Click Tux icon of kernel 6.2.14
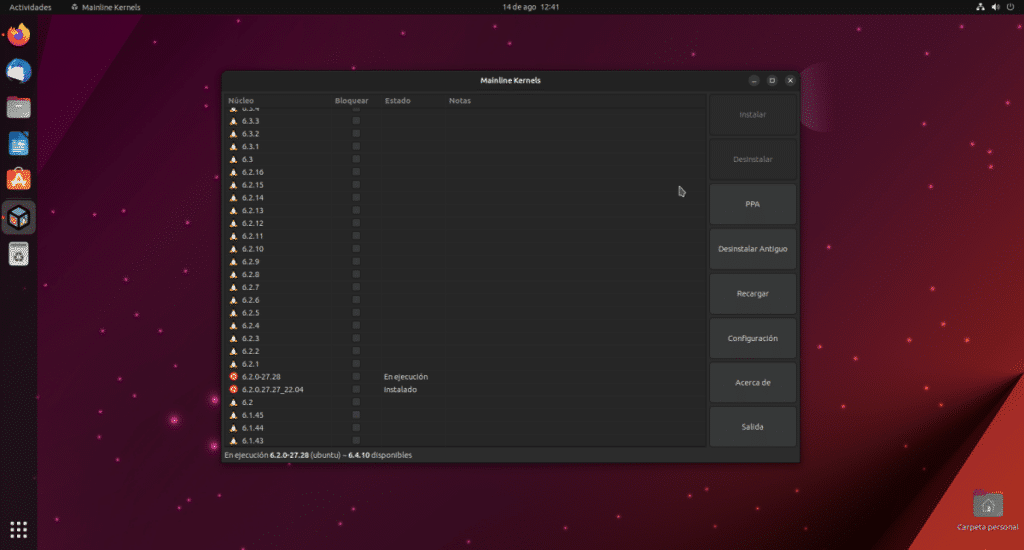The image size is (1024, 550). click(233, 198)
